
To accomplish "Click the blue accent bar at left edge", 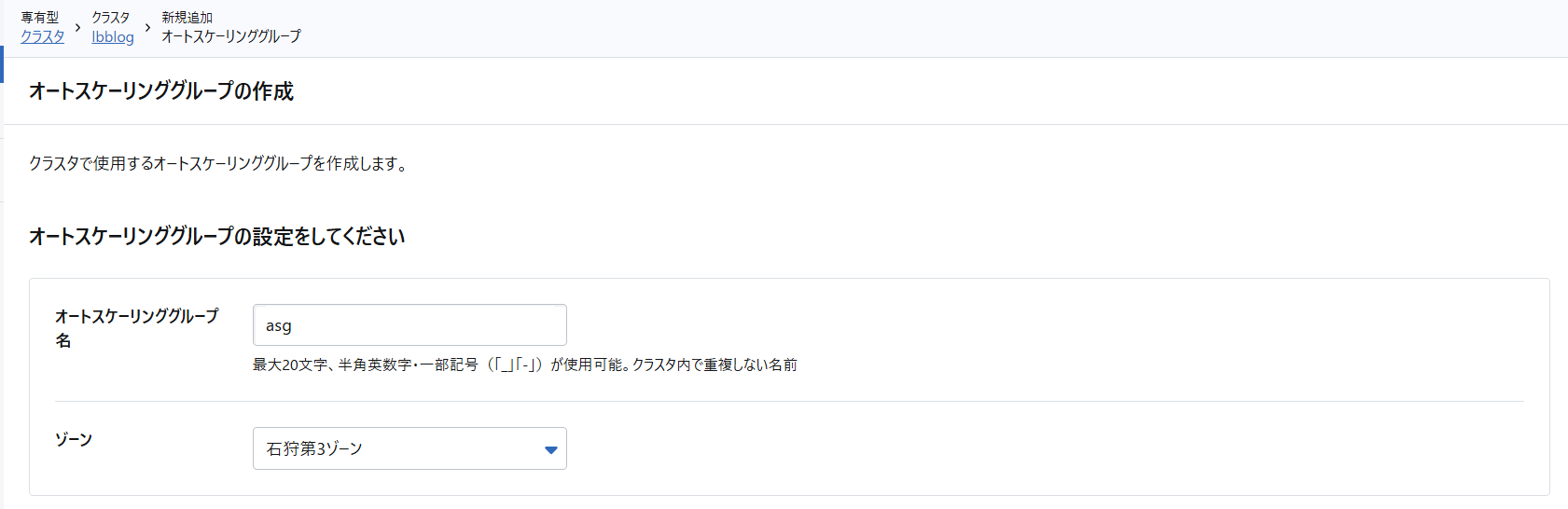I will point(2,63).
